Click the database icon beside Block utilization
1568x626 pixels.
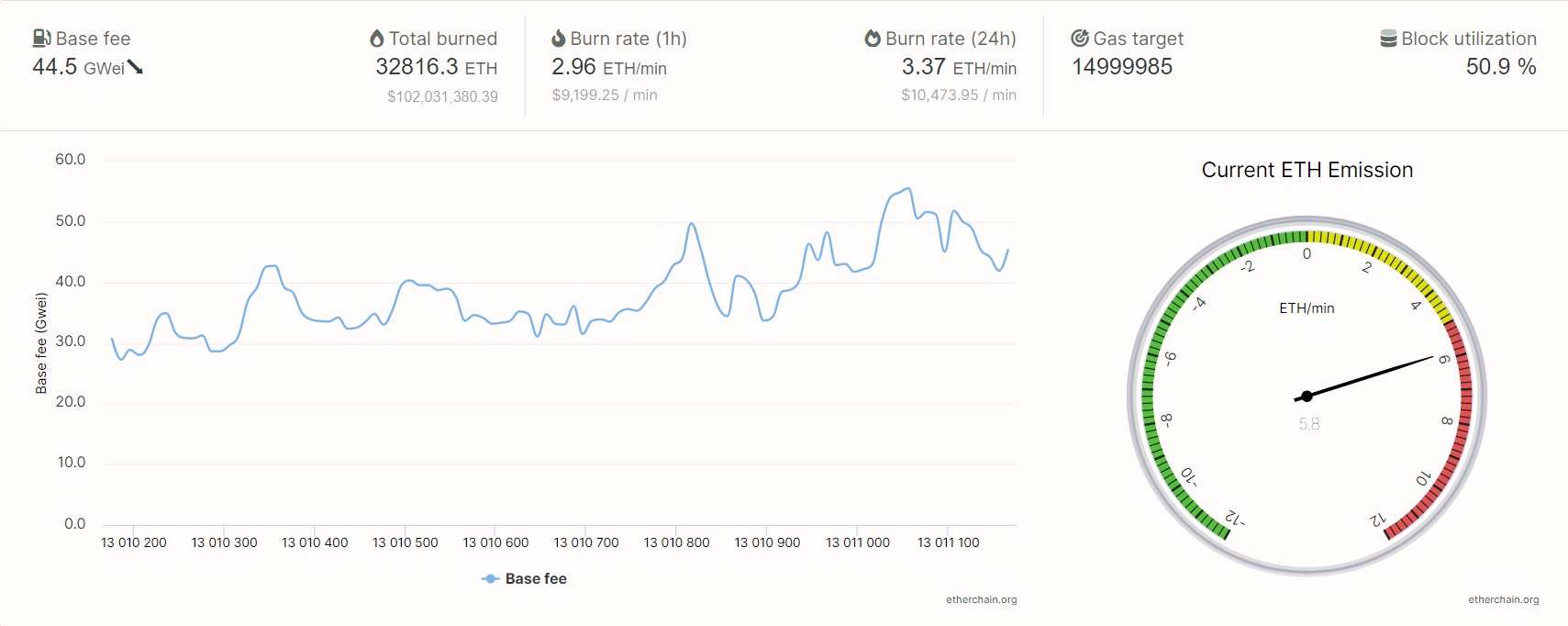pyautogui.click(x=1388, y=39)
